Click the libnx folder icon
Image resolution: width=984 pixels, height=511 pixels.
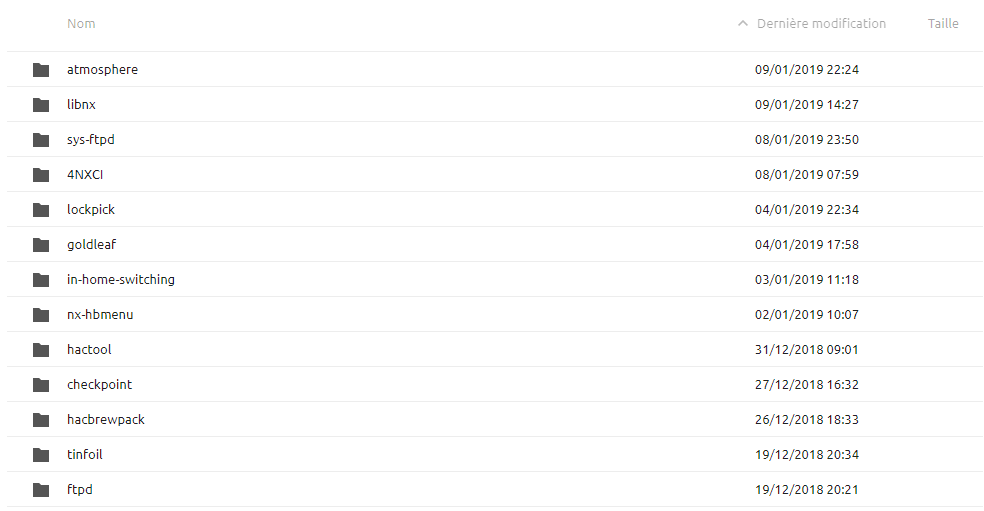[41, 105]
